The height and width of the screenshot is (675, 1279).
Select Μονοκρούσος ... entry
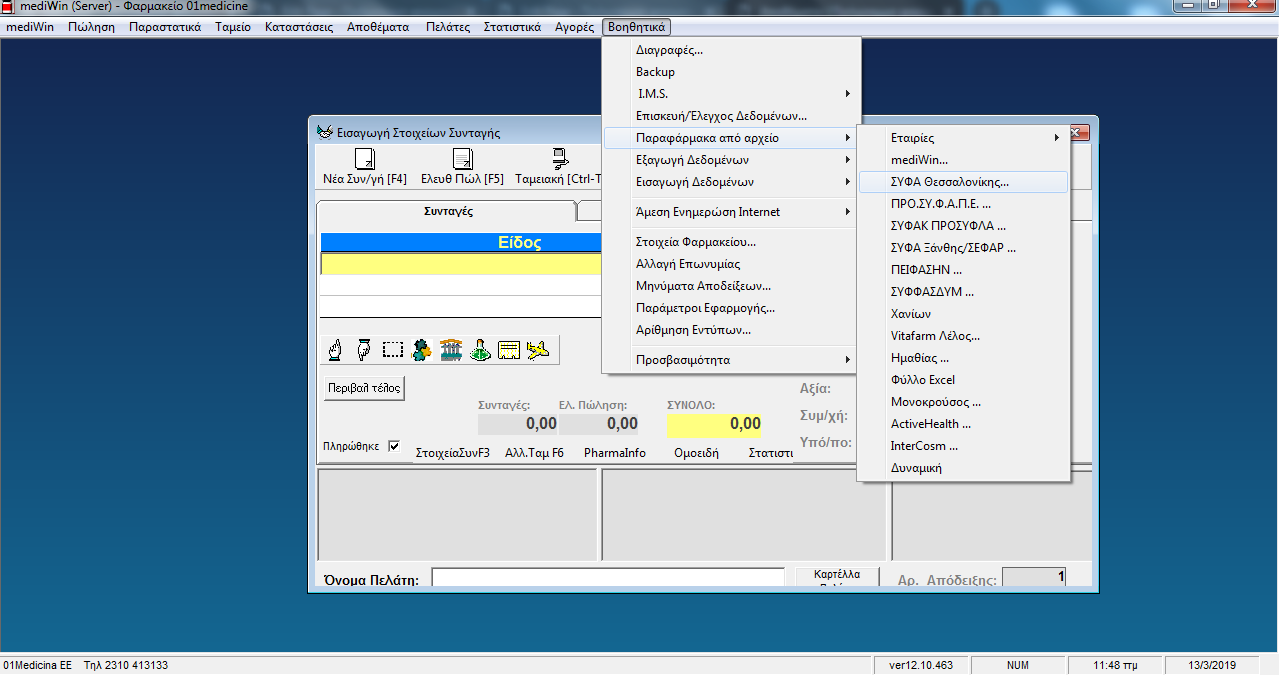point(964,402)
